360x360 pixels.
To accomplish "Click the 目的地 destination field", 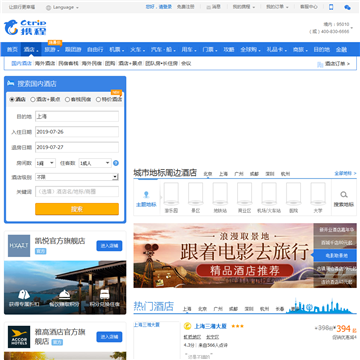I will coord(77,116).
